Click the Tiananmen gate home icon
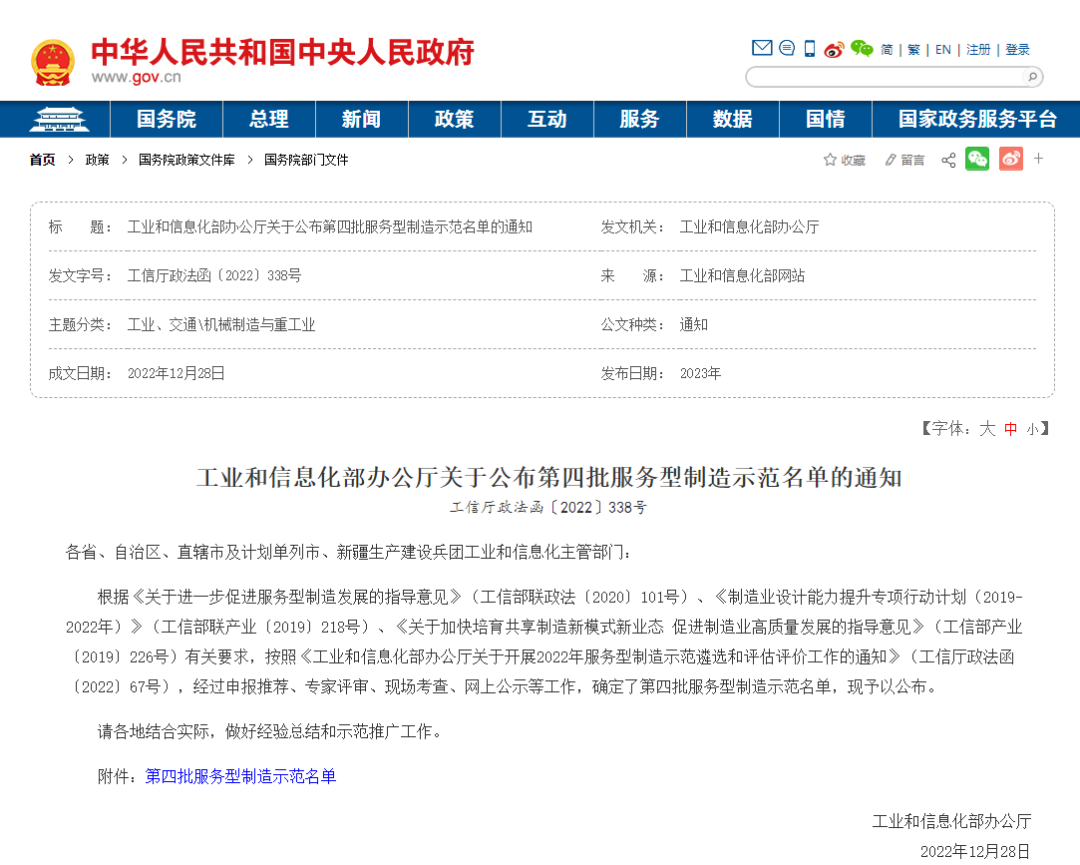Screen dimensions: 1080x865 pyautogui.click(x=59, y=119)
